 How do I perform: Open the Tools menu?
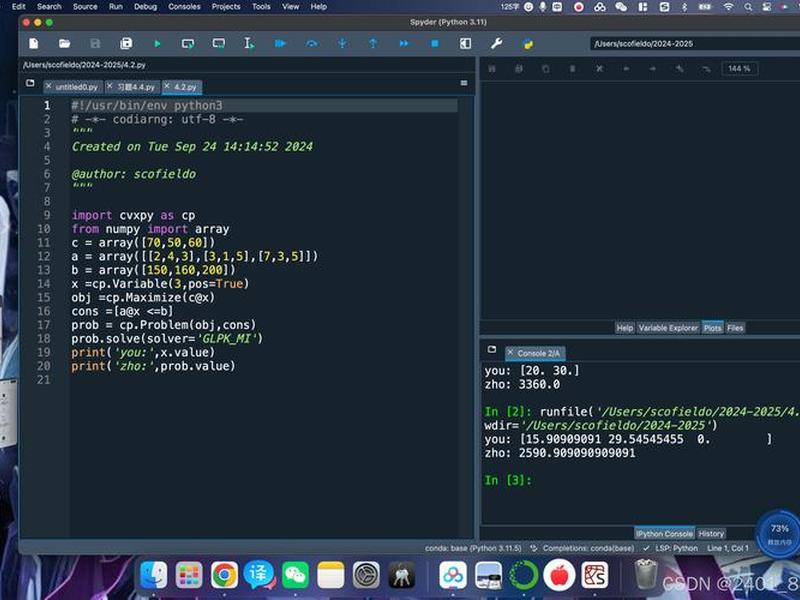coord(261,7)
